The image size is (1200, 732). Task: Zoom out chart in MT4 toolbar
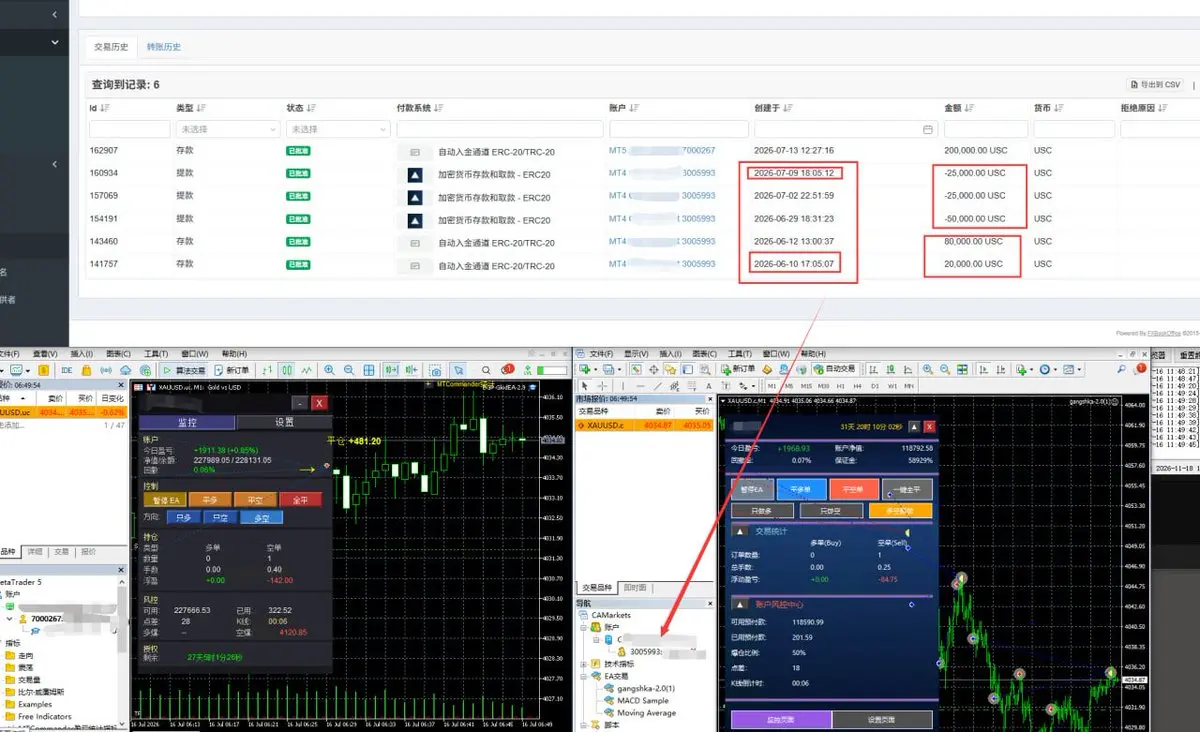(944, 369)
